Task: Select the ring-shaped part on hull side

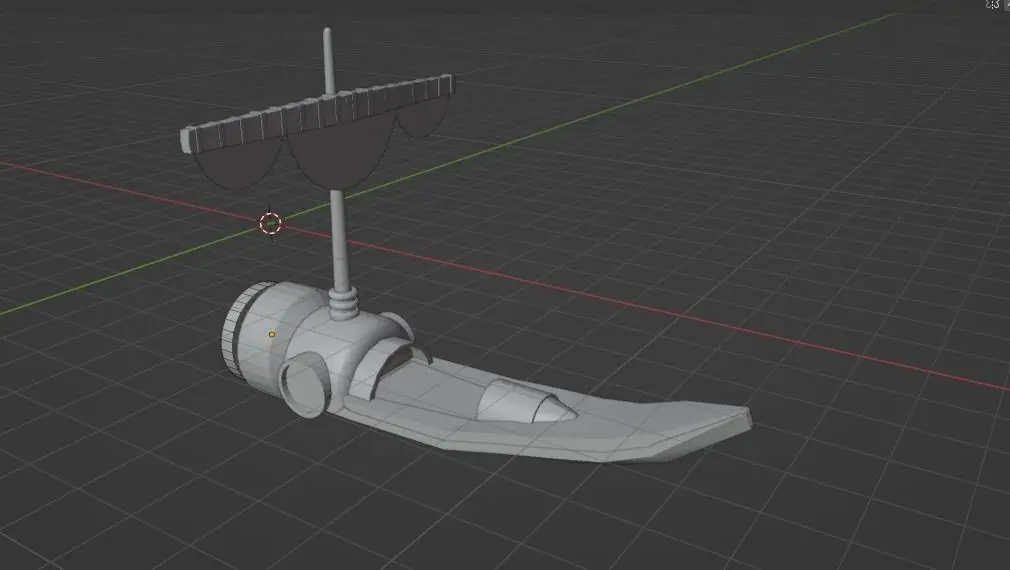Action: (x=305, y=386)
